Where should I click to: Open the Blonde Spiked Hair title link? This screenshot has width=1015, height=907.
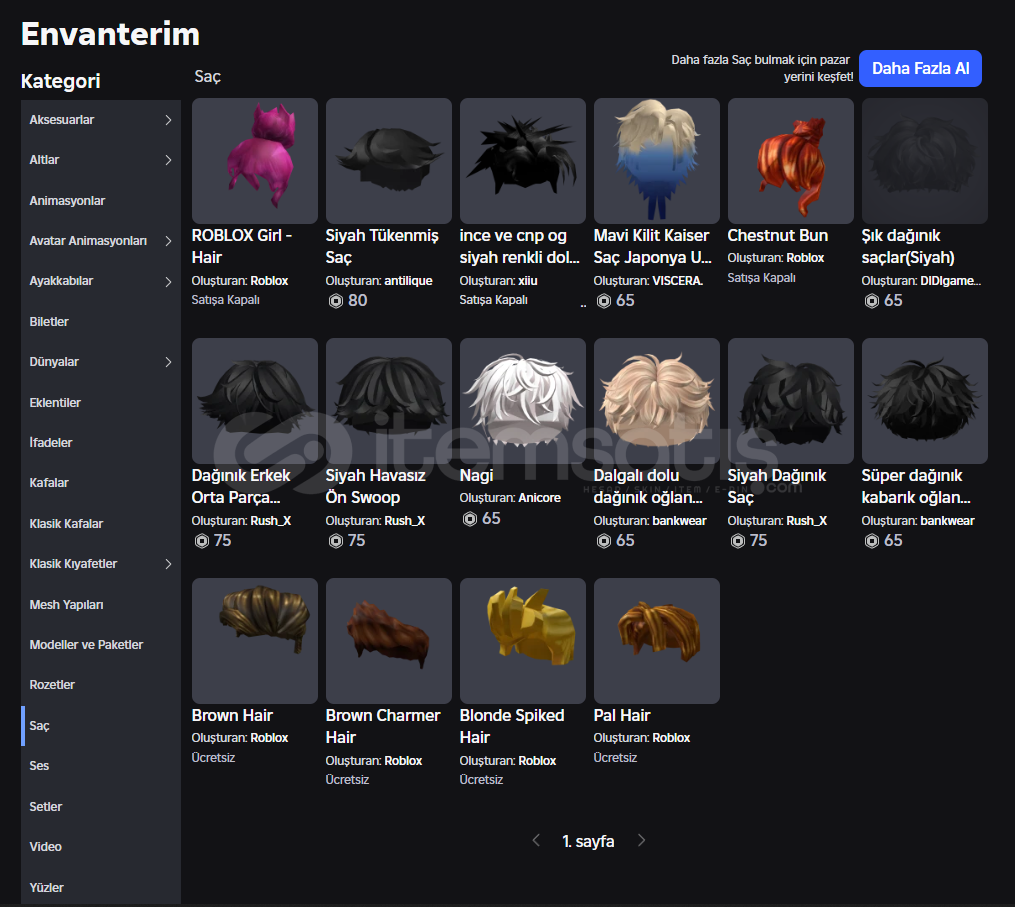[512, 726]
